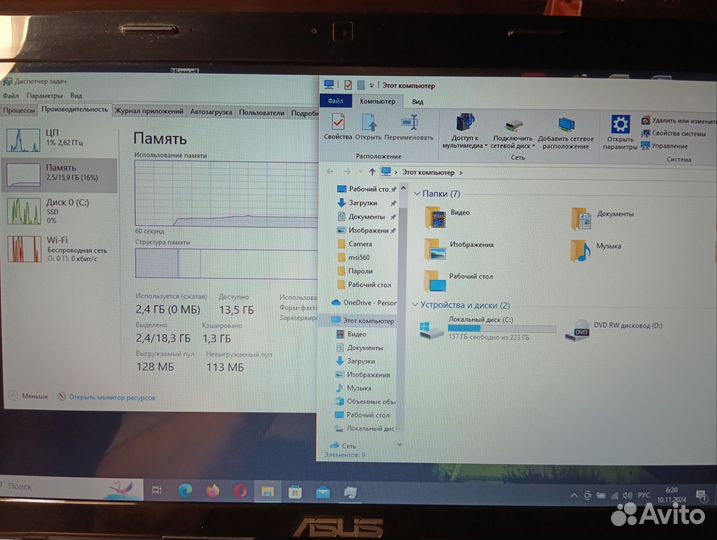
Task: Launch Firefox from taskbar
Action: 213,491
